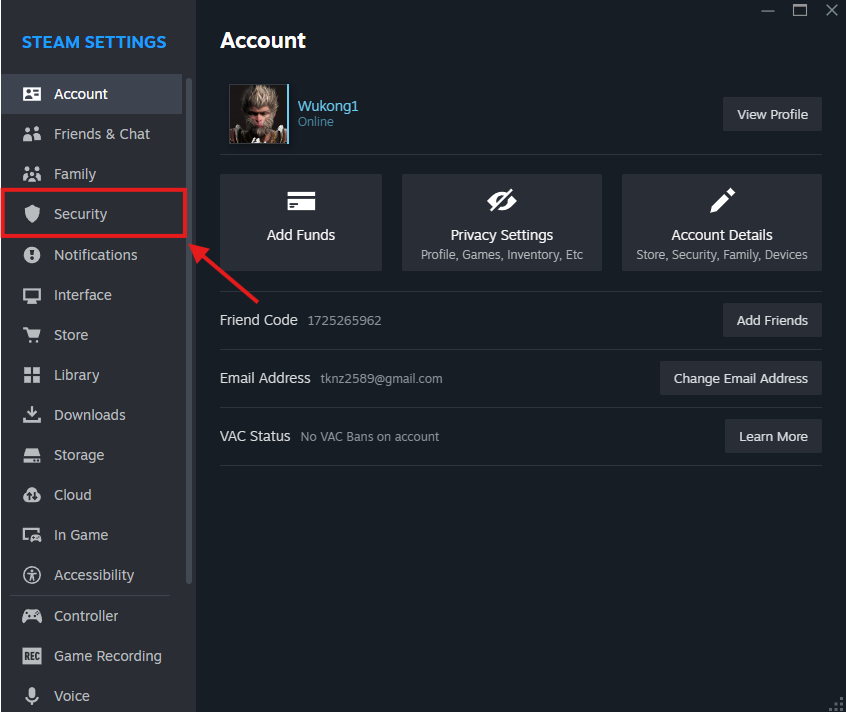The width and height of the screenshot is (846, 712).
Task: Click the Cloud sync icon
Action: point(32,495)
